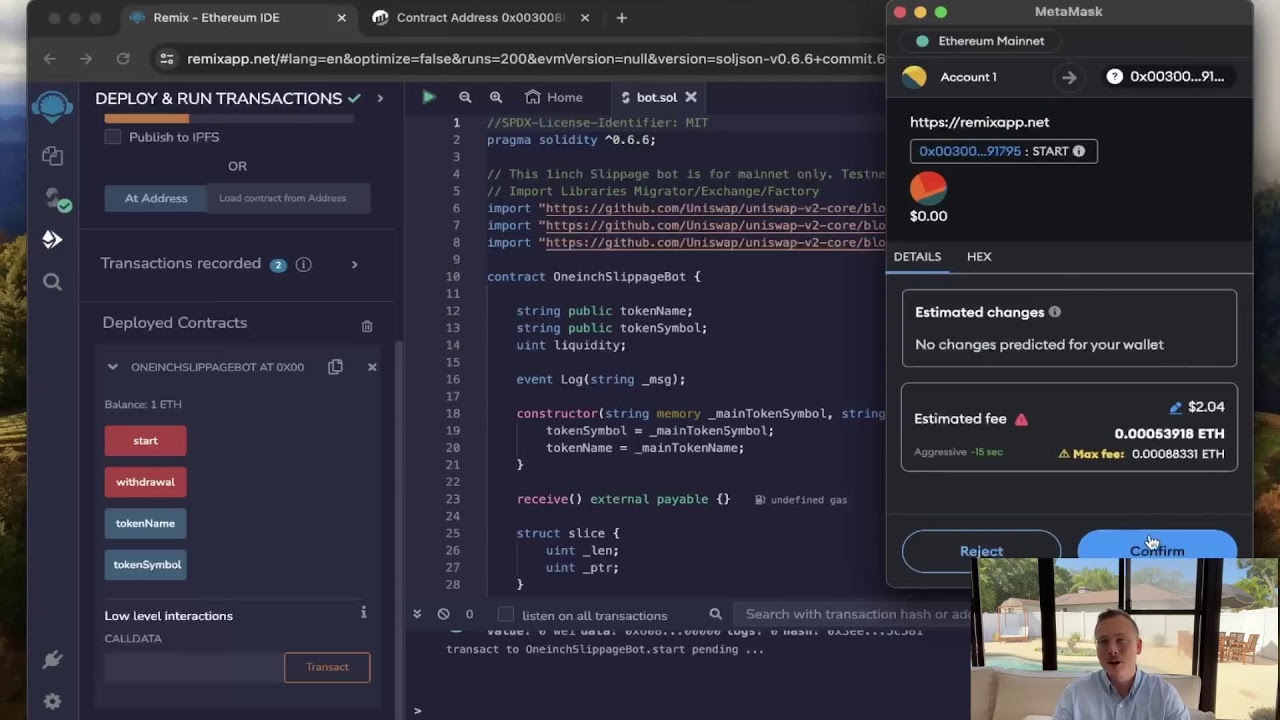Click the transact to OneinchSlippageBot.start pending log
The height and width of the screenshot is (720, 1280).
pos(606,649)
